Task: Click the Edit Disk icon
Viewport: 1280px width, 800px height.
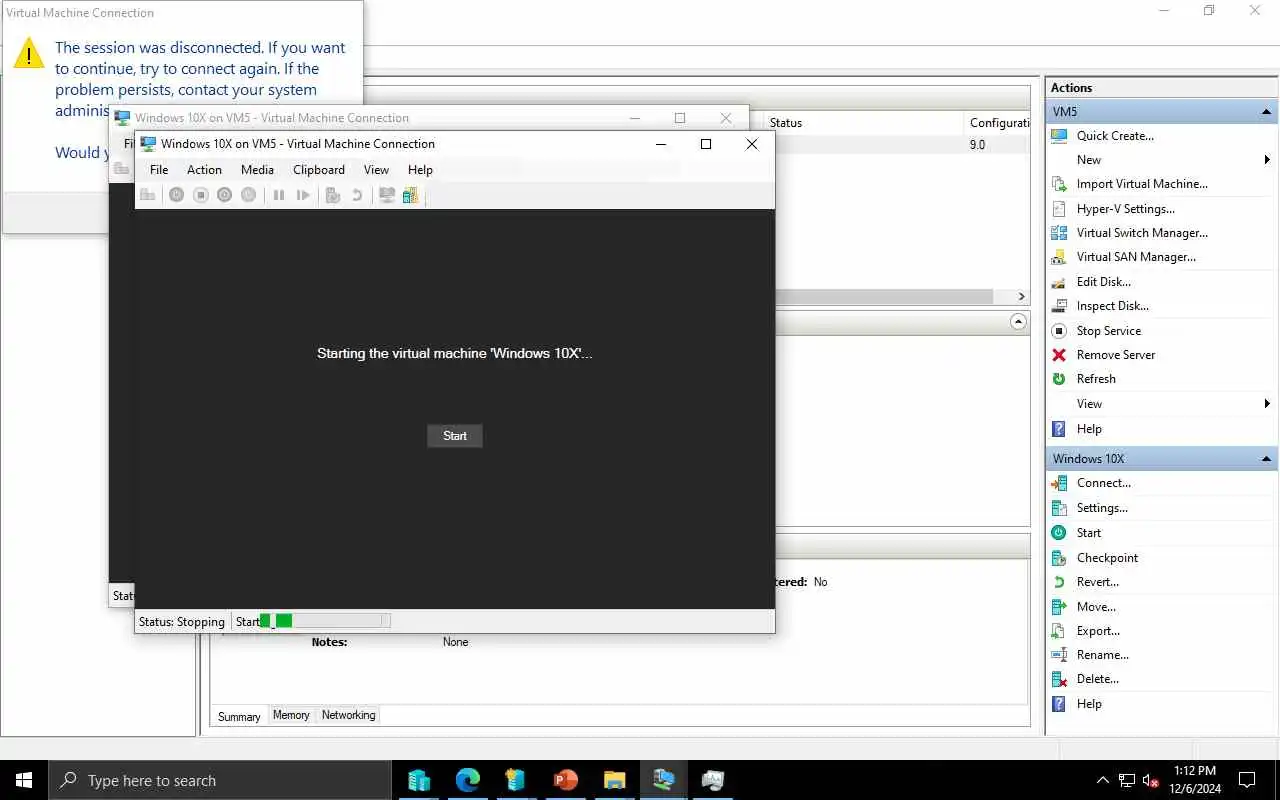Action: pyautogui.click(x=1059, y=282)
